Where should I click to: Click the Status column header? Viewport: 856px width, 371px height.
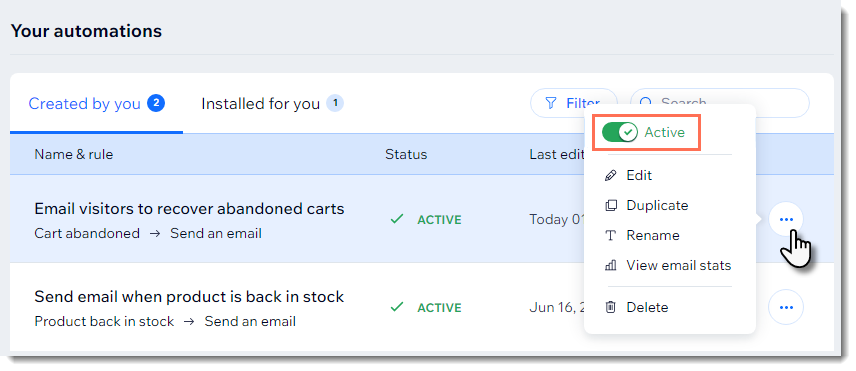(406, 154)
